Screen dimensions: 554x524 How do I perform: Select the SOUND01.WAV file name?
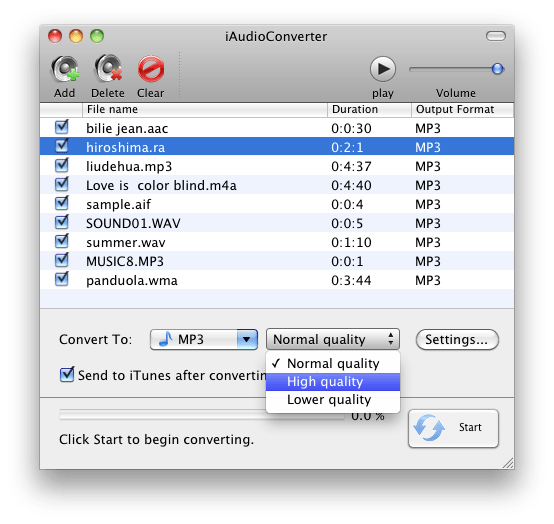click(x=133, y=224)
